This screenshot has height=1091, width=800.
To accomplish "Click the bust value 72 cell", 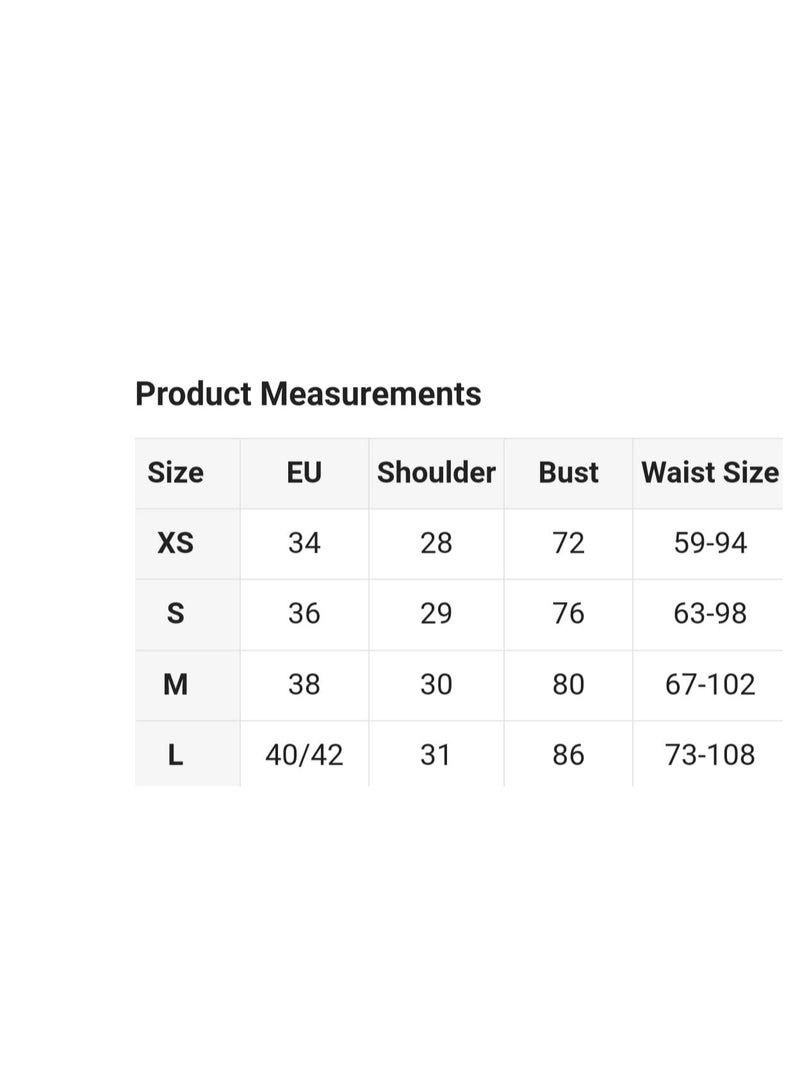I will click(568, 543).
